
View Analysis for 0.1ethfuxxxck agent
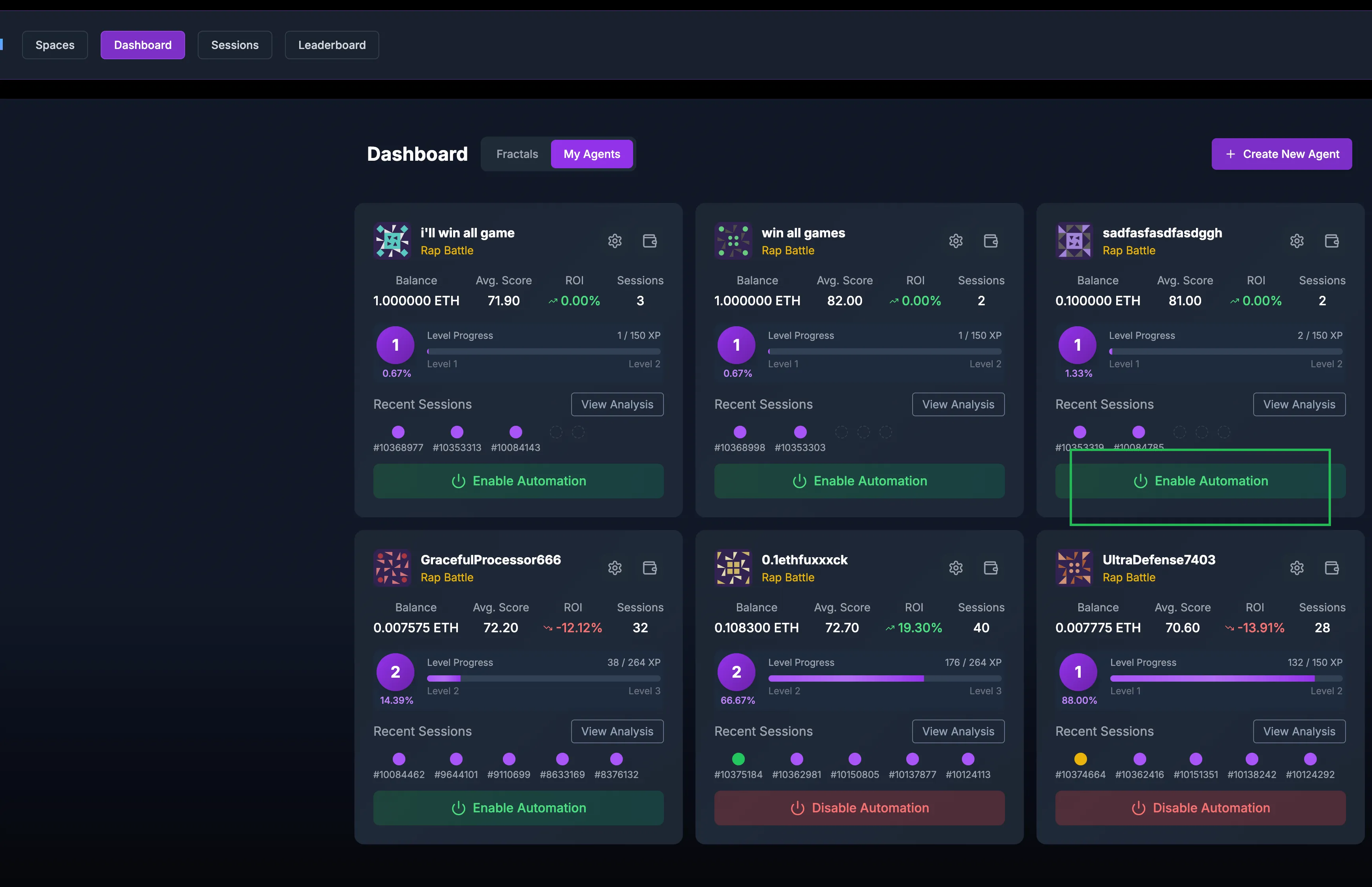point(958,731)
